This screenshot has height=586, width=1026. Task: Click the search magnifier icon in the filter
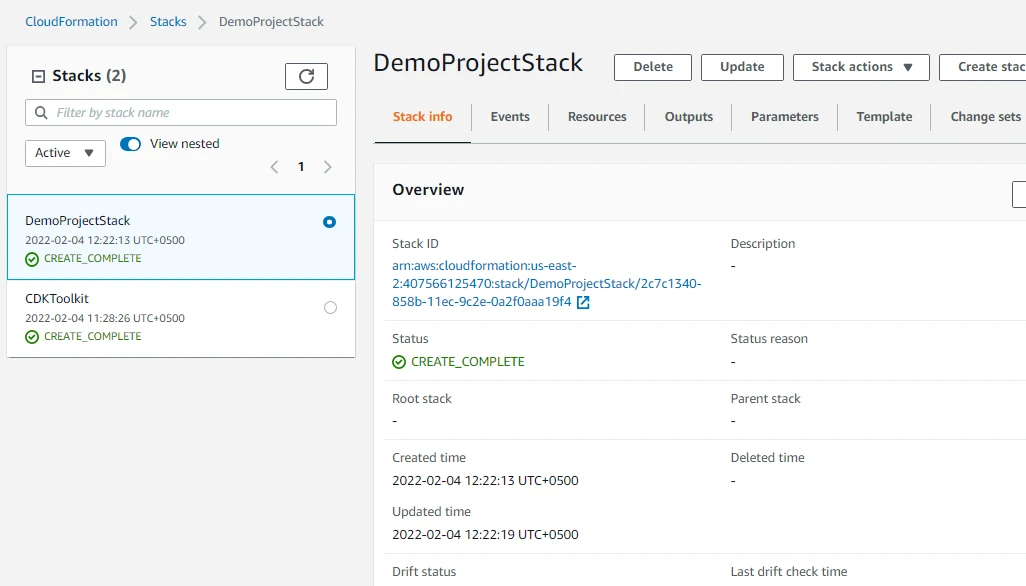click(41, 113)
